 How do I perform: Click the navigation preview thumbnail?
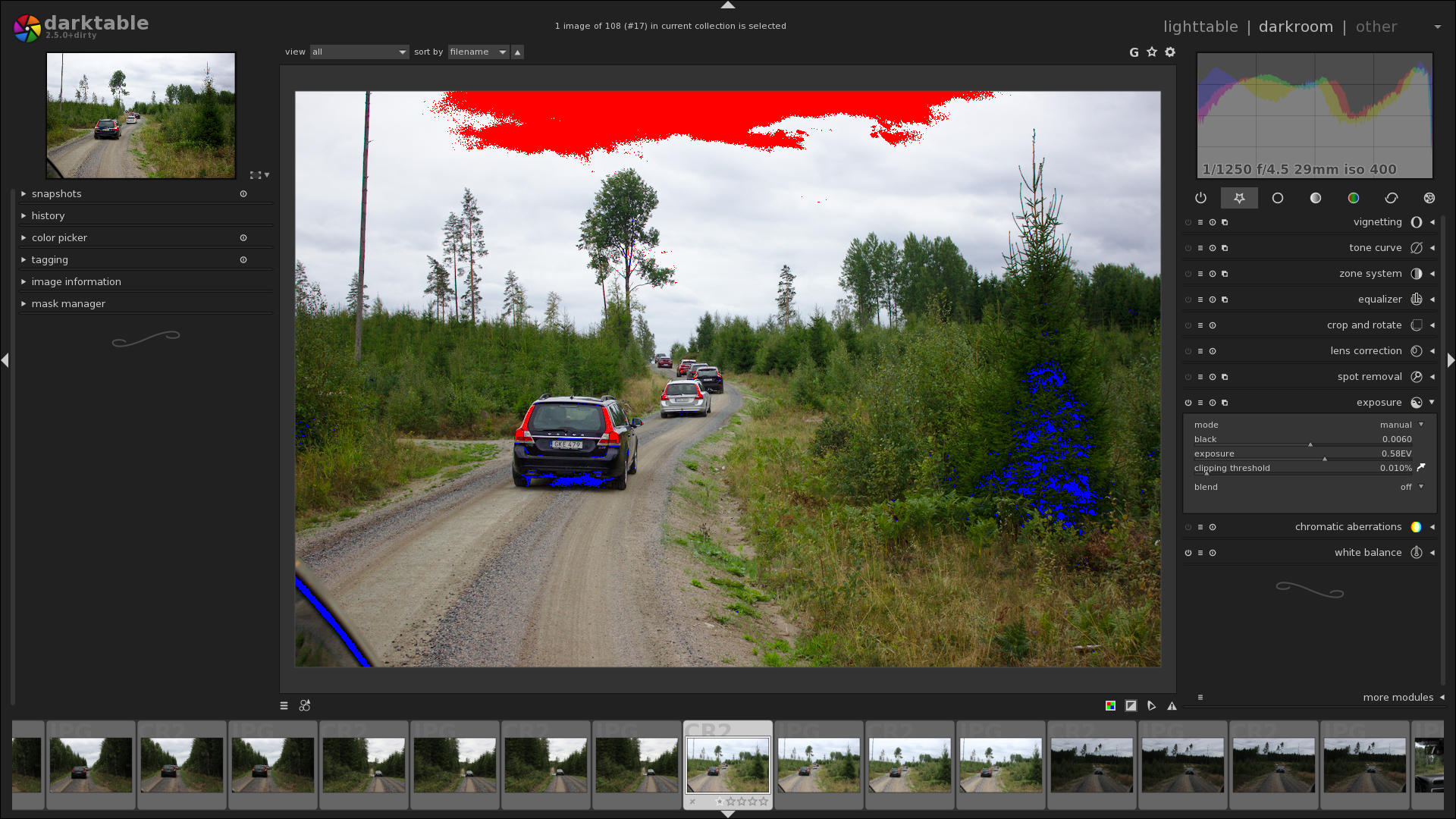pos(141,115)
